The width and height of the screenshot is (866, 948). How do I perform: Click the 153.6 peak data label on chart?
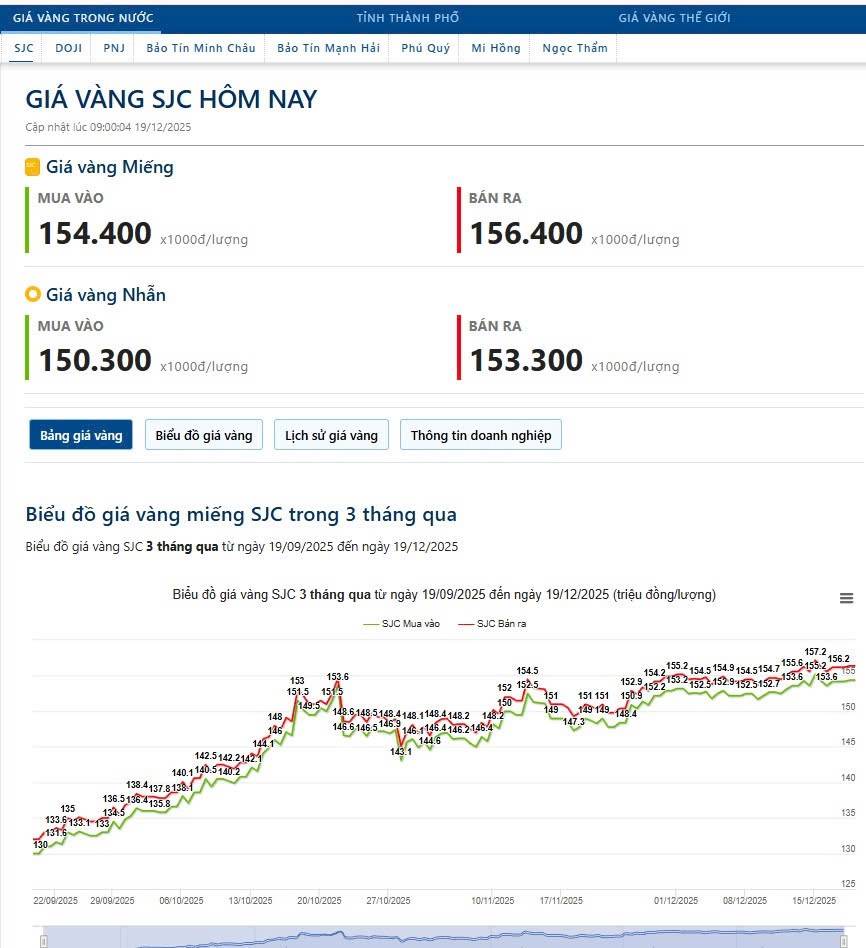337,677
